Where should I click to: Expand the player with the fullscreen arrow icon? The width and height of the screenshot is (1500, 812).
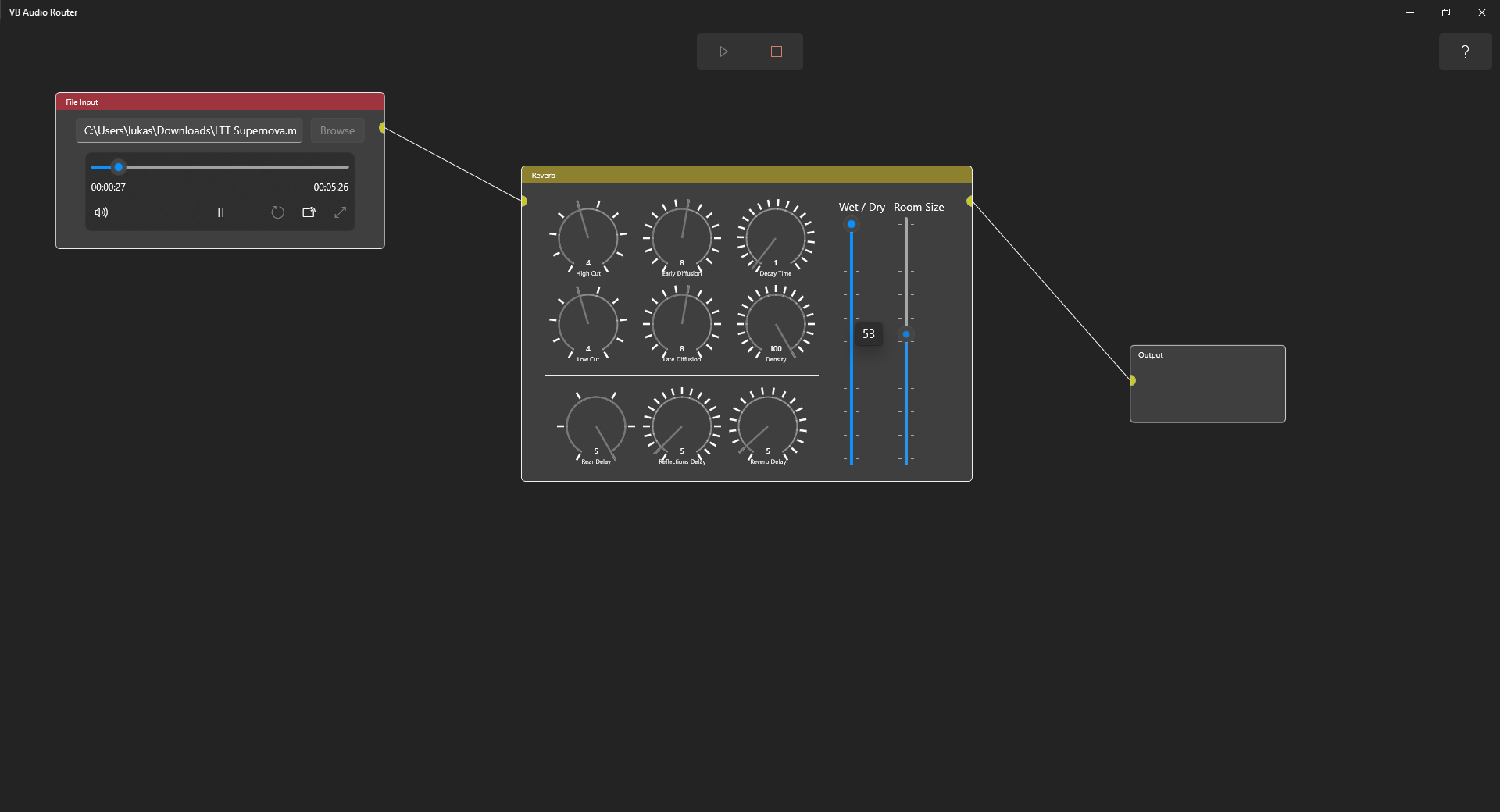pyautogui.click(x=340, y=212)
